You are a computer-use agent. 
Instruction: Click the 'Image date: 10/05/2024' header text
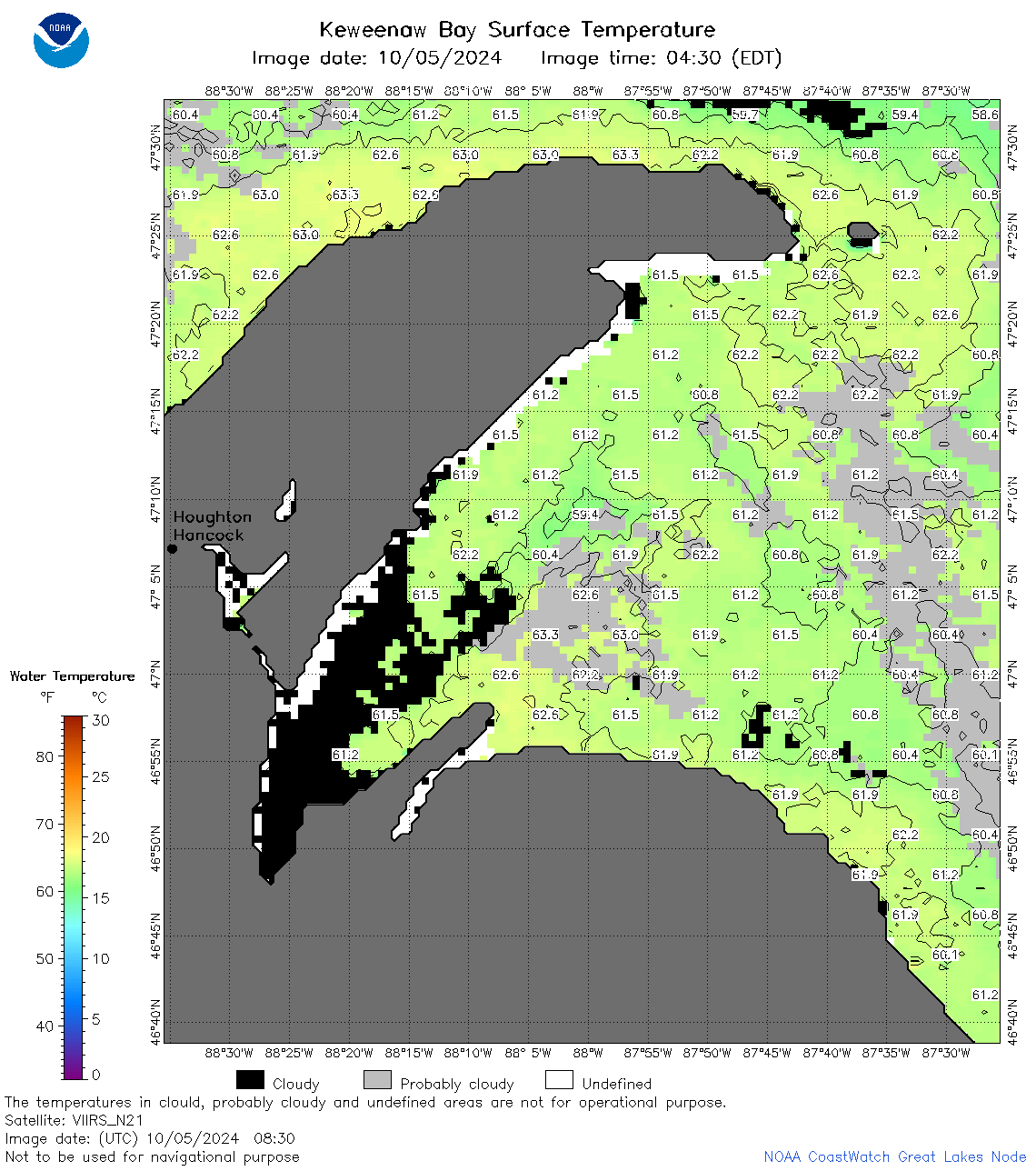pyautogui.click(x=376, y=58)
